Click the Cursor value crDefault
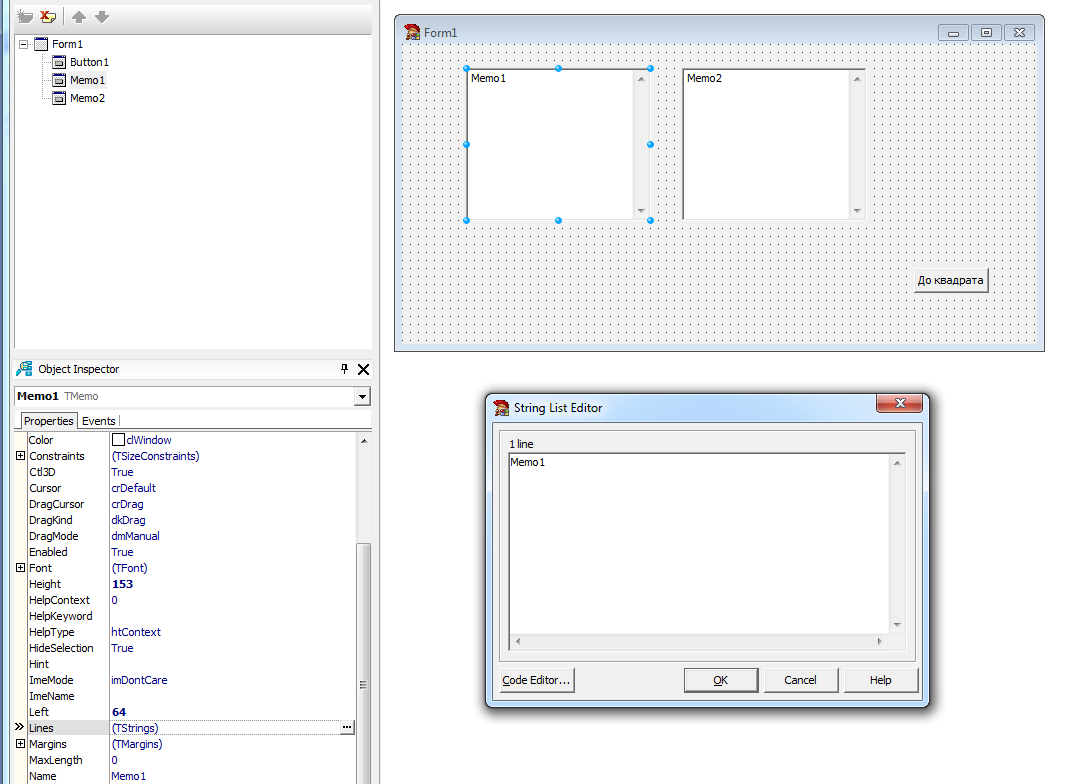The image size is (1072, 784). tap(133, 488)
